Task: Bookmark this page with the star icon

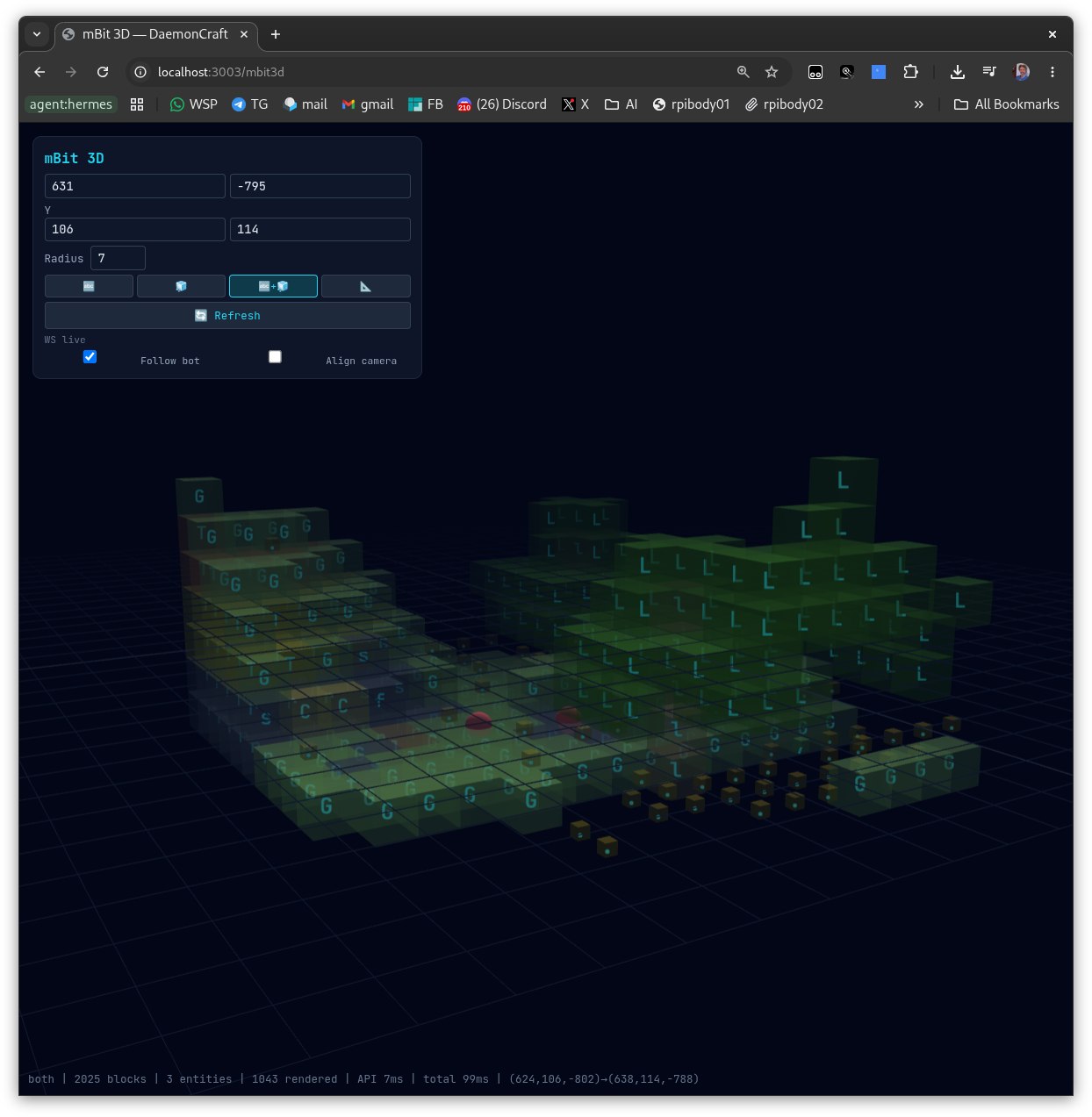Action: click(x=772, y=72)
